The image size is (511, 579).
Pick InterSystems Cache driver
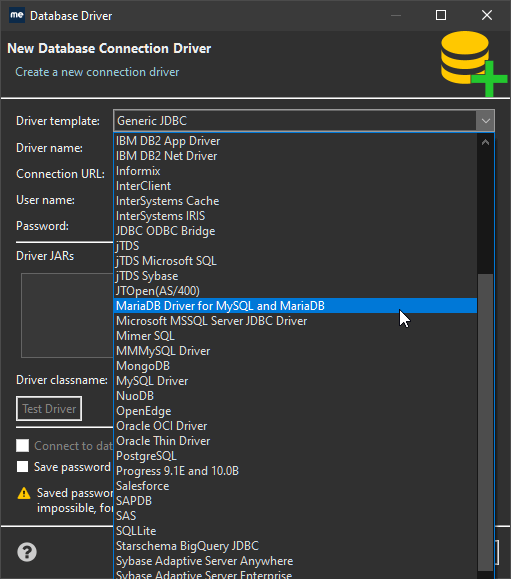[295, 201]
